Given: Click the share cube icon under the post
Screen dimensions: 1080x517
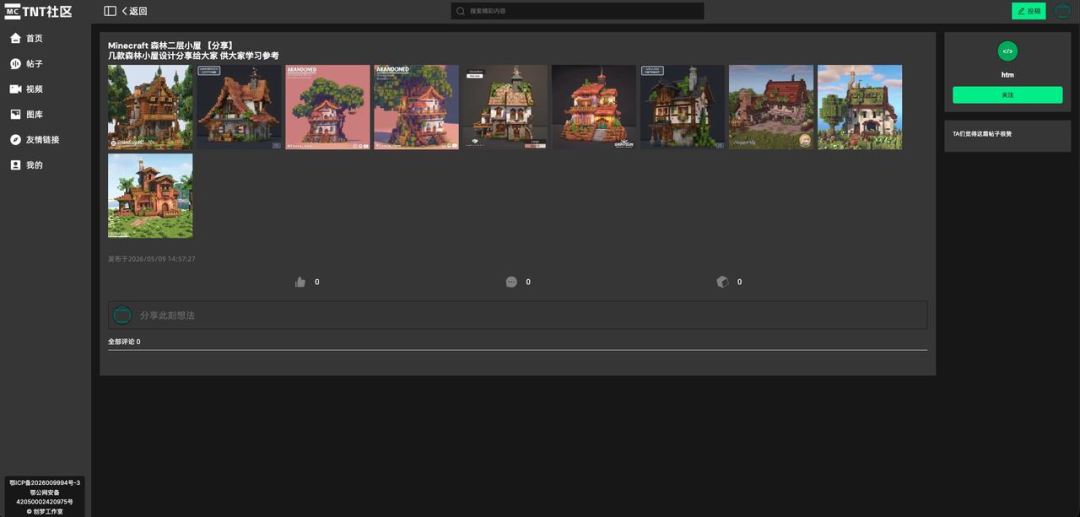Looking at the screenshot, I should point(723,282).
